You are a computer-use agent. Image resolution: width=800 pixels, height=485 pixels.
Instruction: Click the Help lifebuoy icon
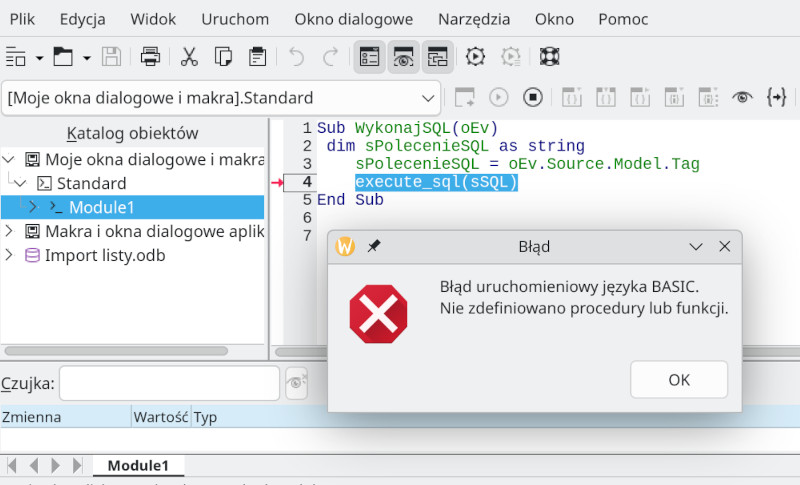549,57
